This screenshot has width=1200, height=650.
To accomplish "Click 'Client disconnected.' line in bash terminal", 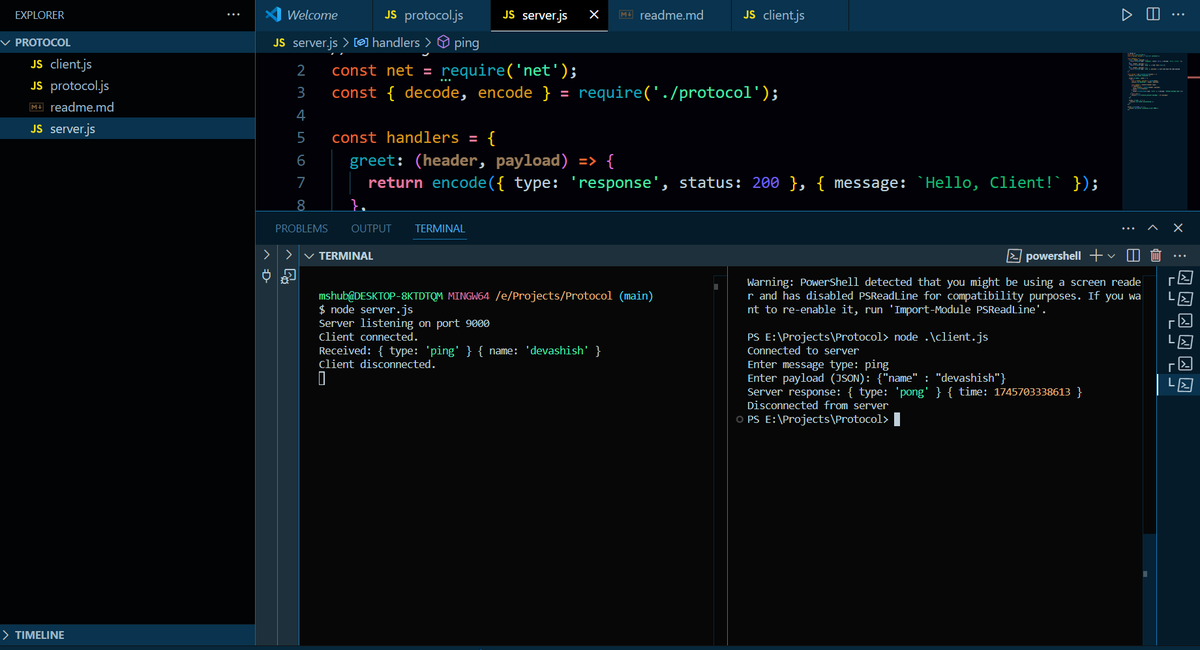I will (377, 364).
